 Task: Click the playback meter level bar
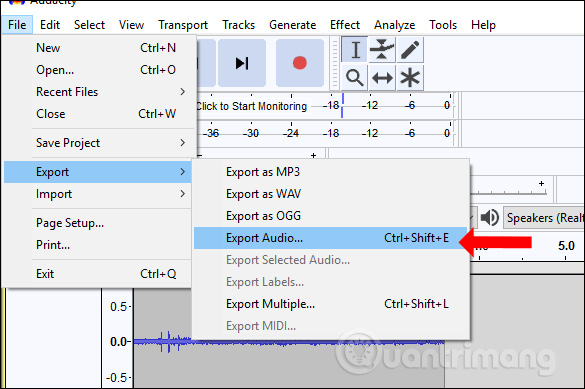[x=326, y=133]
